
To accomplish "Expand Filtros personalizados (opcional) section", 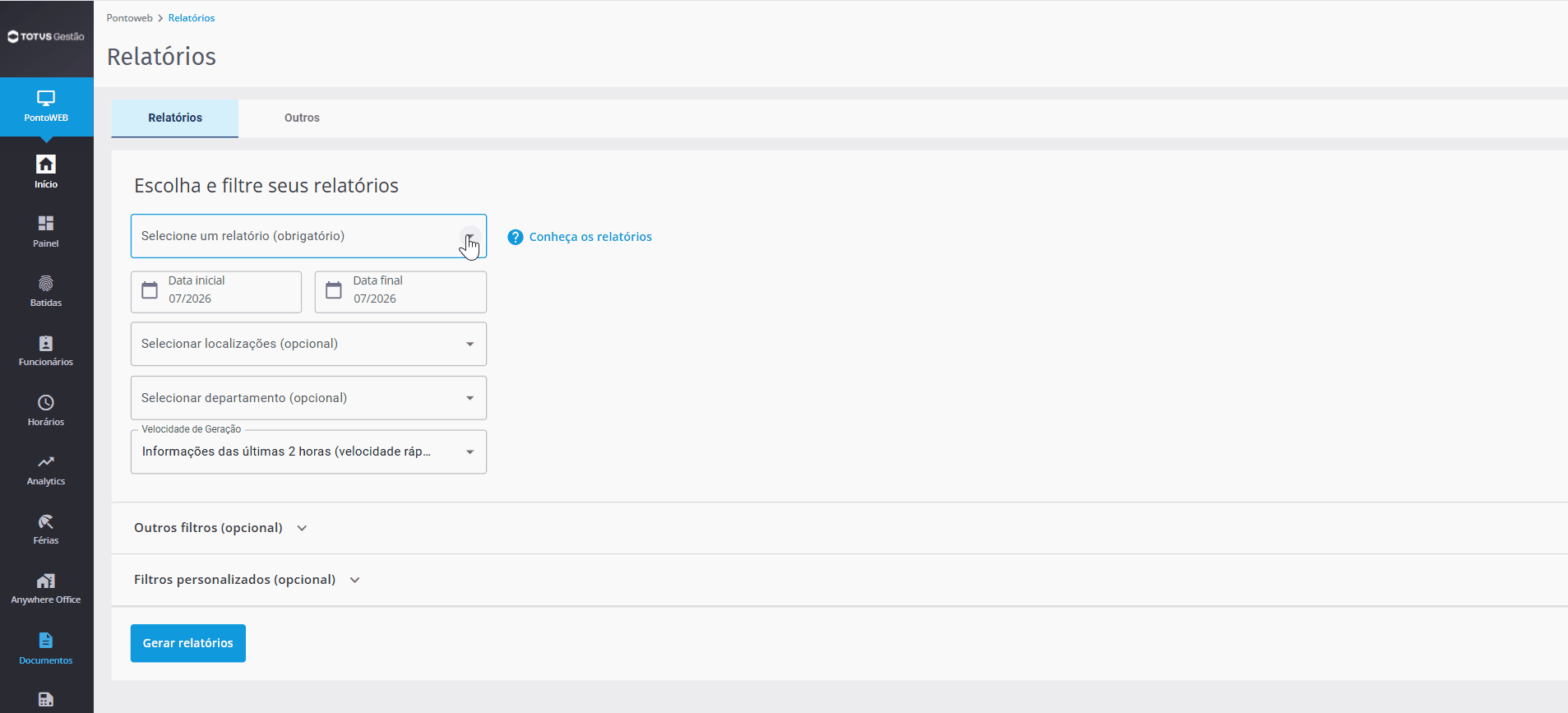I will 247,580.
